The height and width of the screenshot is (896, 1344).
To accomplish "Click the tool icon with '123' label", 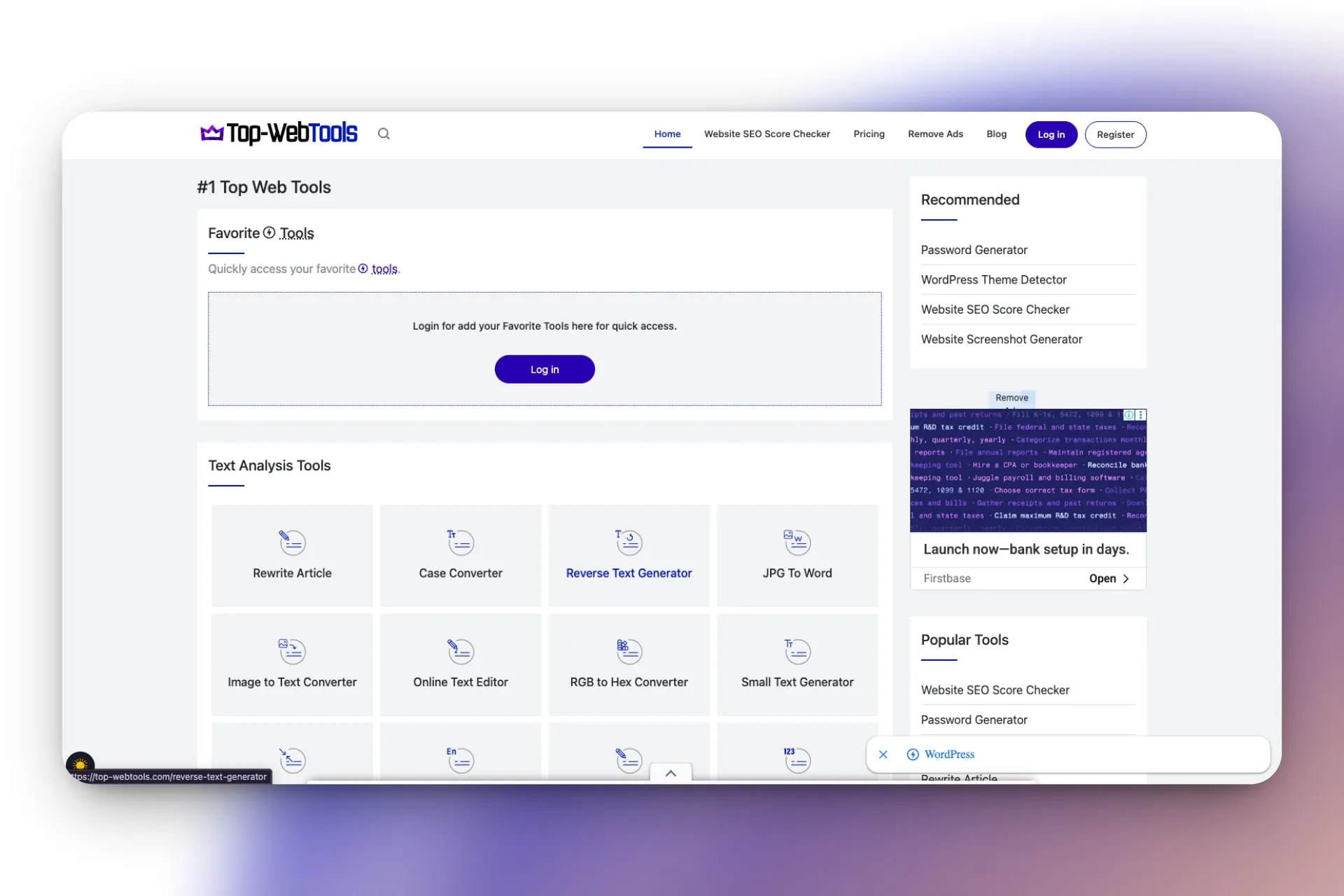I will click(x=797, y=760).
